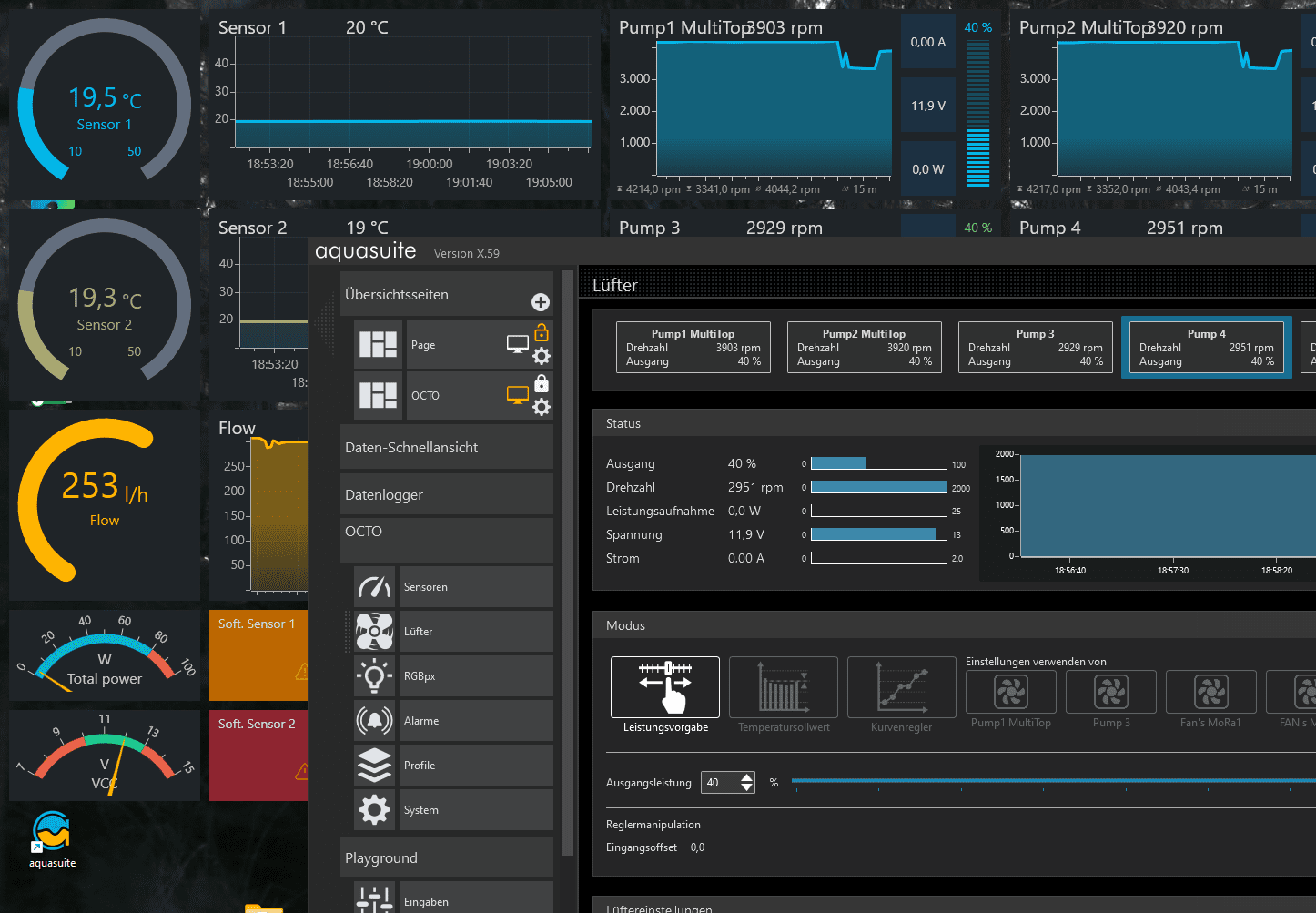
Task: Collapse the Playground section
Action: pyautogui.click(x=447, y=857)
